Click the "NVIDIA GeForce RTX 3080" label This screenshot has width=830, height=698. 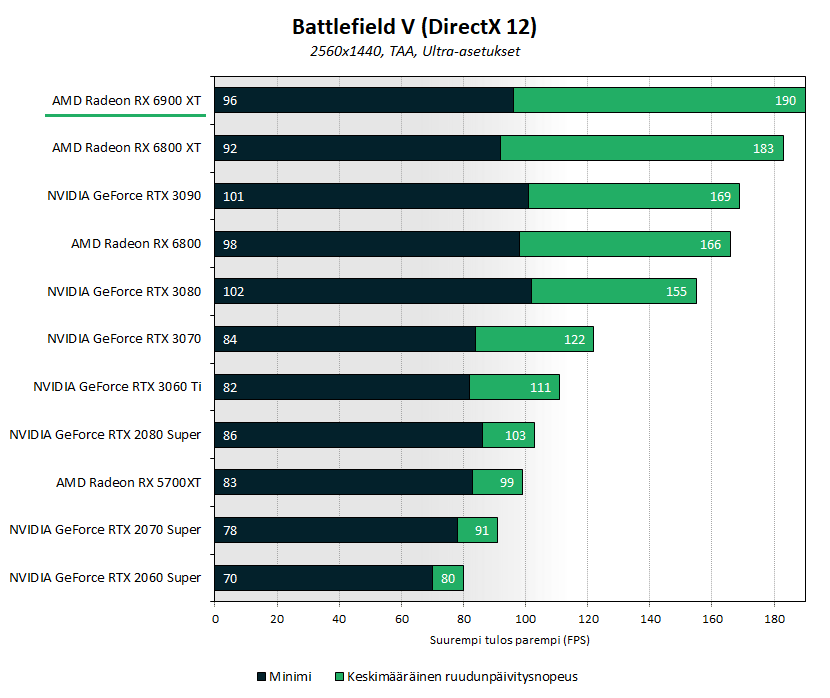point(124,292)
